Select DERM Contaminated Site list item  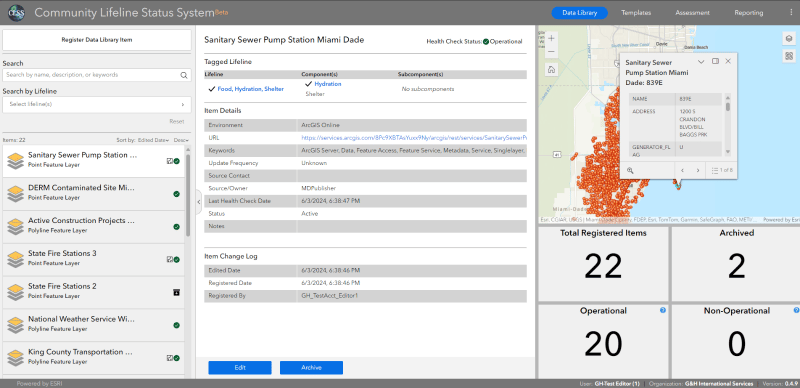93,193
